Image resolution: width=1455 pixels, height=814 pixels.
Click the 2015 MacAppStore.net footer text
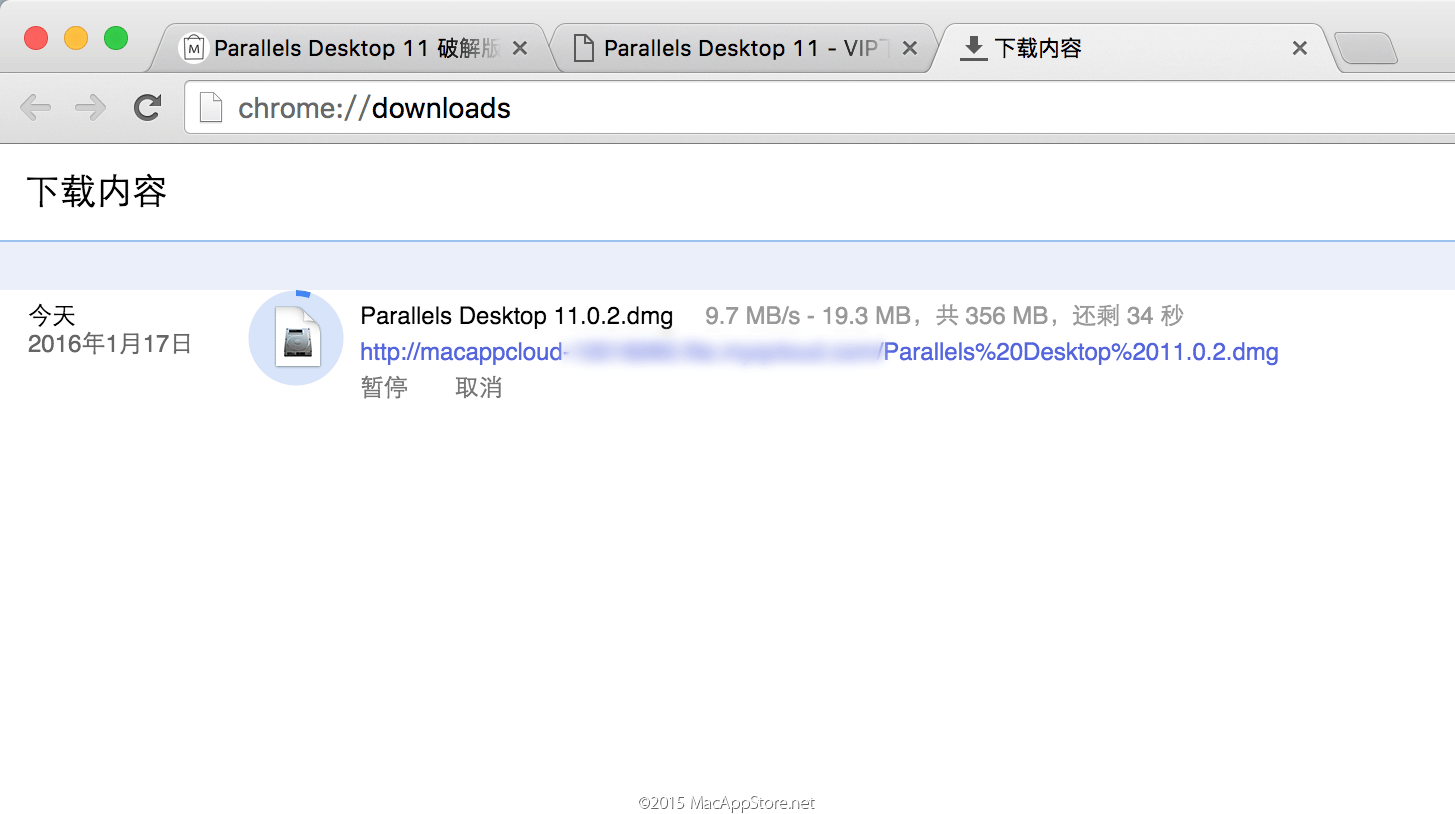[727, 802]
